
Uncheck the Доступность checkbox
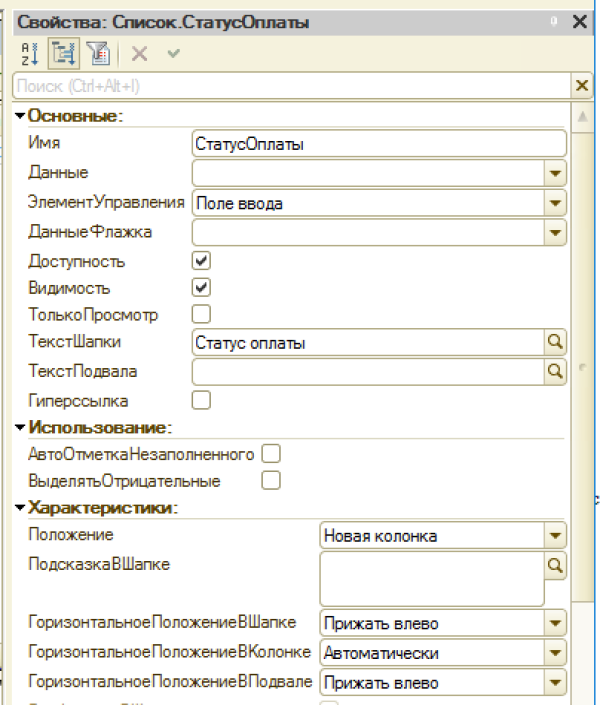click(x=201, y=260)
